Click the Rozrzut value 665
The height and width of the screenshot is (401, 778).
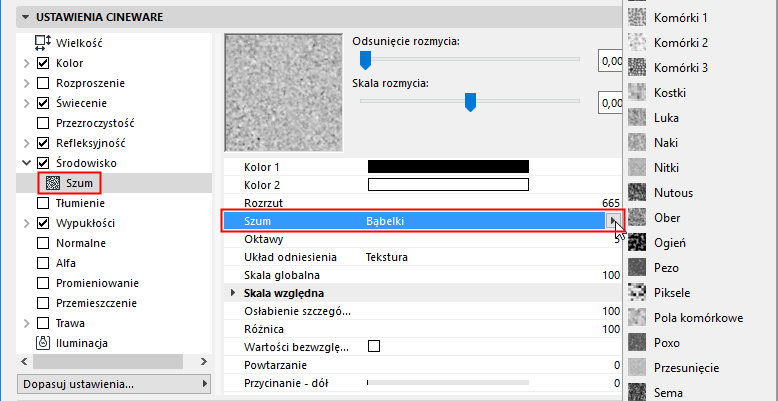tap(611, 203)
